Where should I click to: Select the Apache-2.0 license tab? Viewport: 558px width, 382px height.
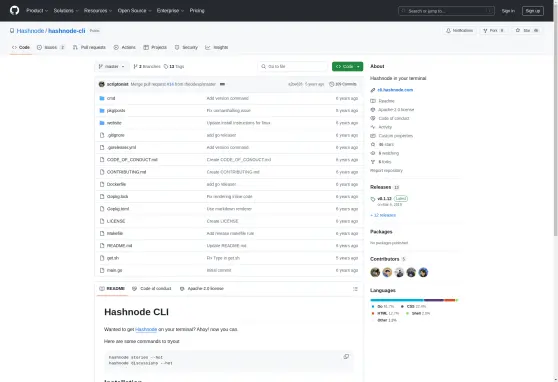tap(202, 289)
